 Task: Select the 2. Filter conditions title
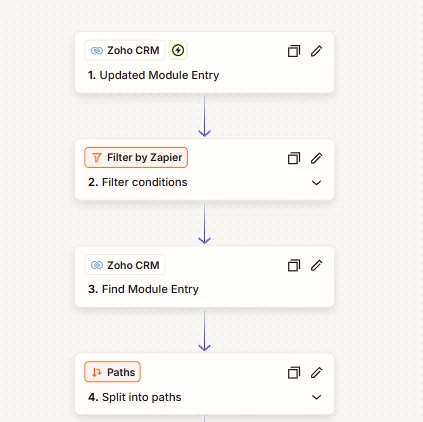(x=138, y=182)
